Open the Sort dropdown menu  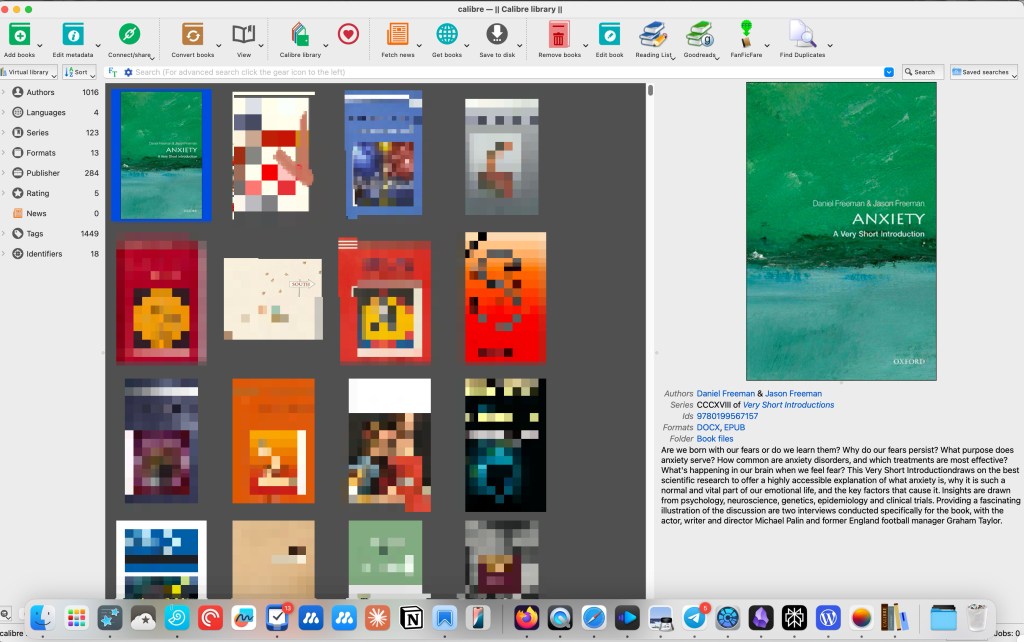click(80, 72)
